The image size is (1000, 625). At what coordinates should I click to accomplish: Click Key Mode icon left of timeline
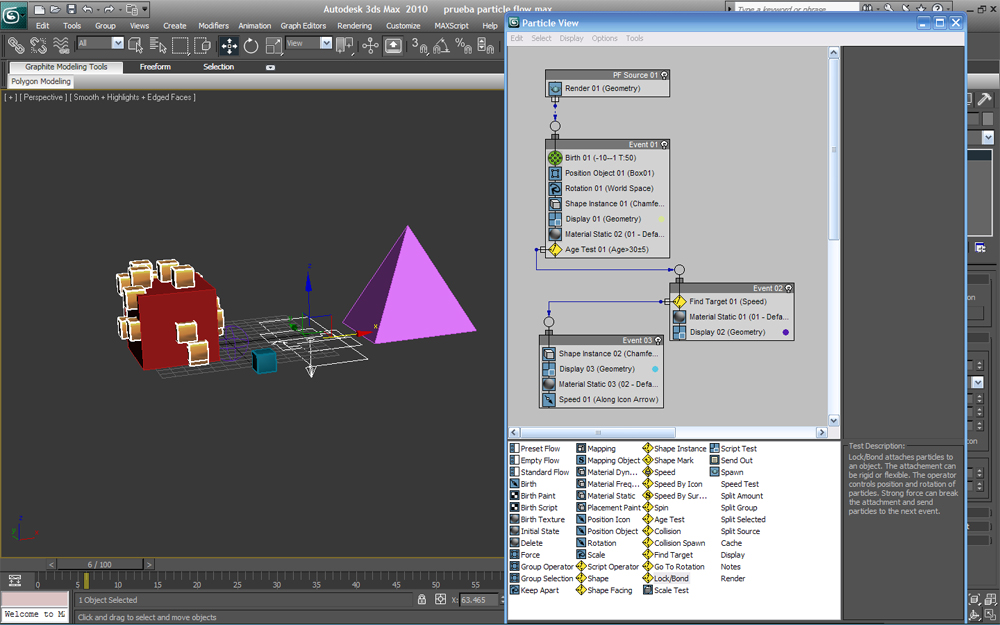(x=15, y=580)
